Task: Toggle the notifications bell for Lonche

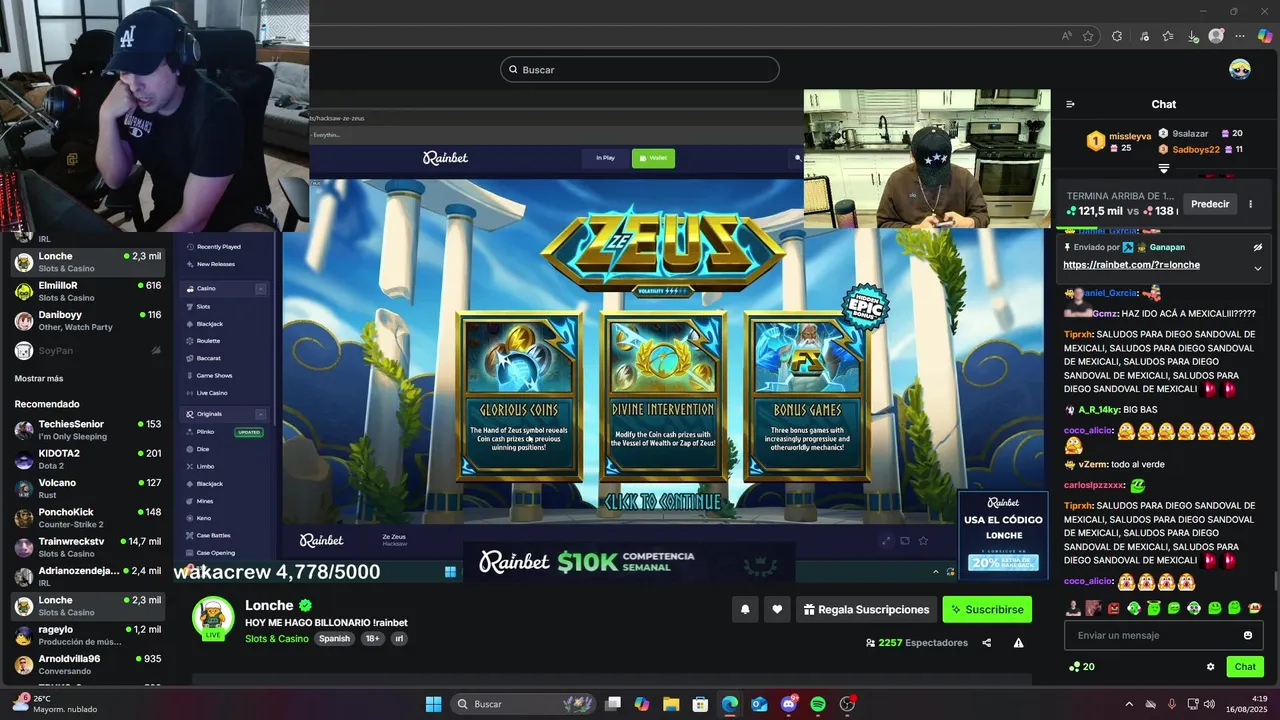Action: 744,609
